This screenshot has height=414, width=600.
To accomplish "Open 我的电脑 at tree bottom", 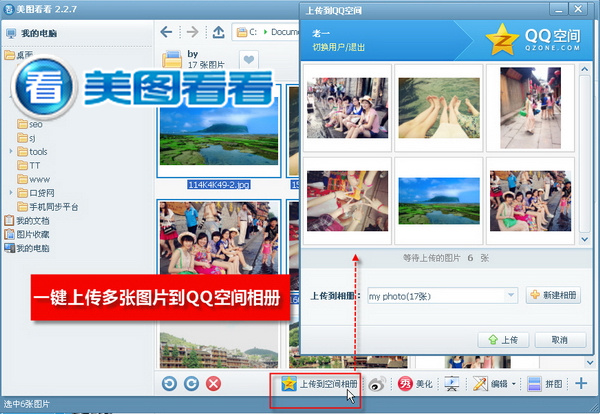I will tap(27, 248).
